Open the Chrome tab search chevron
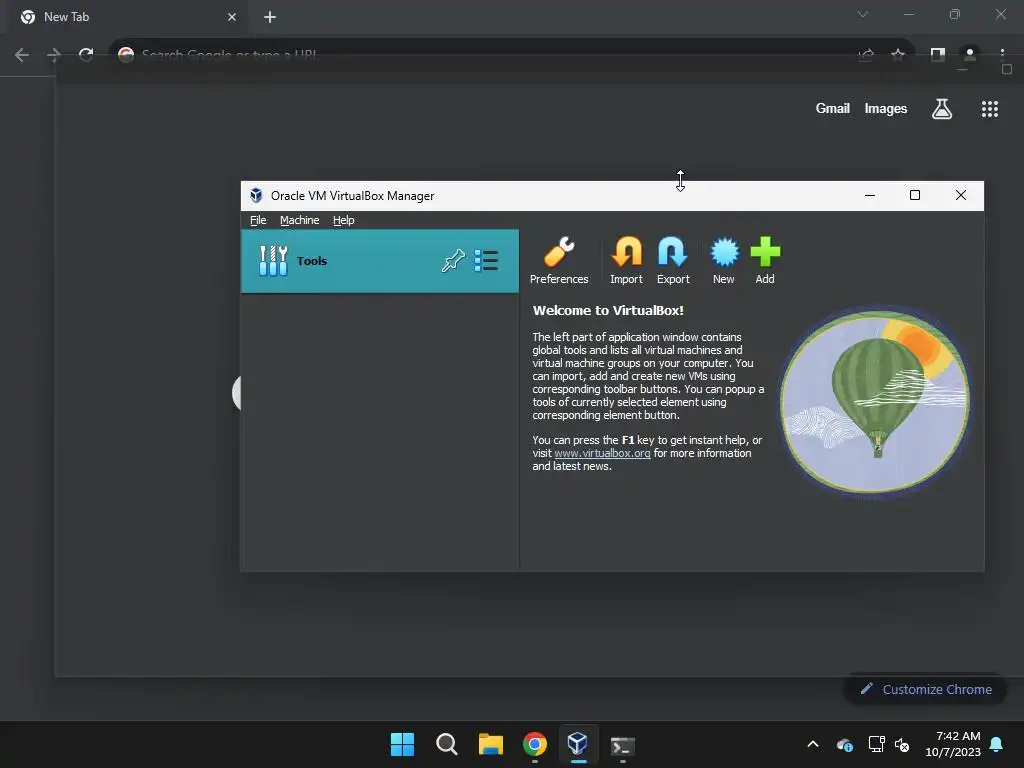This screenshot has height=768, width=1024. 863,14
